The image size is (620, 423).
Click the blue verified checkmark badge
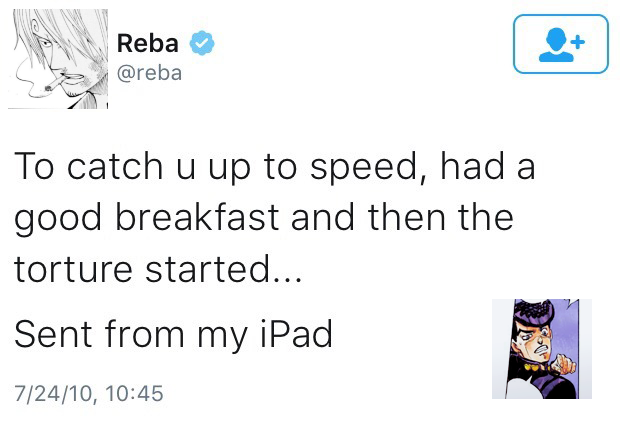click(x=202, y=43)
